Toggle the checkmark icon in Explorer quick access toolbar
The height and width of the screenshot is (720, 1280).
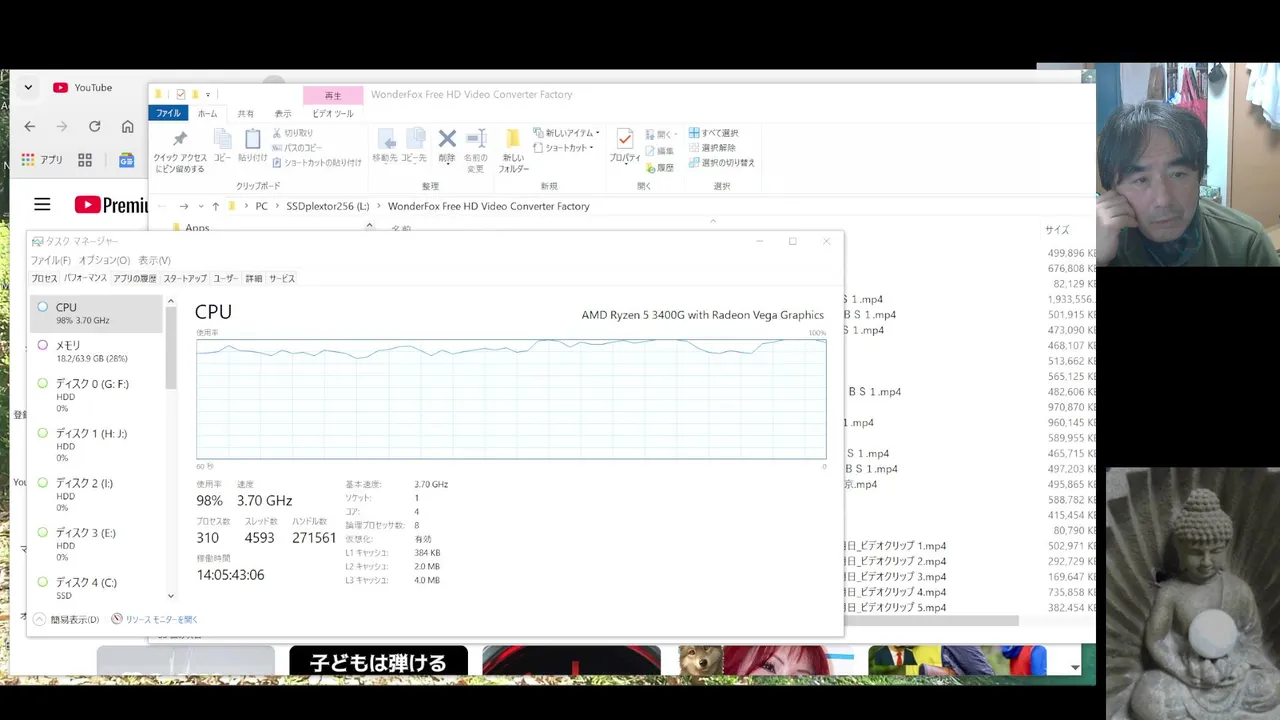click(181, 94)
